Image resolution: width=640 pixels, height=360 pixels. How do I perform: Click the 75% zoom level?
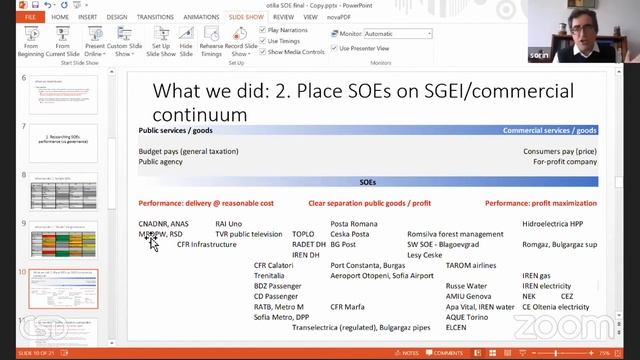click(x=604, y=353)
